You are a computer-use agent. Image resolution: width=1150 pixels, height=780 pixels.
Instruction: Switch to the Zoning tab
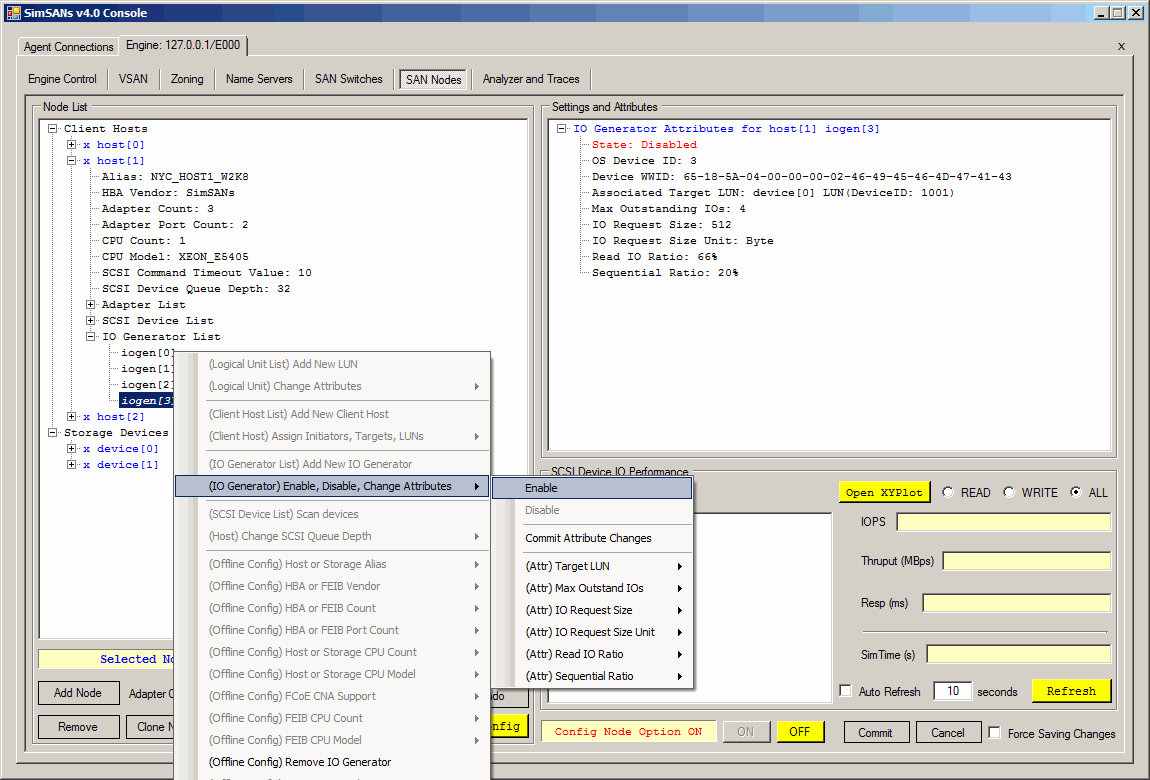tap(187, 79)
